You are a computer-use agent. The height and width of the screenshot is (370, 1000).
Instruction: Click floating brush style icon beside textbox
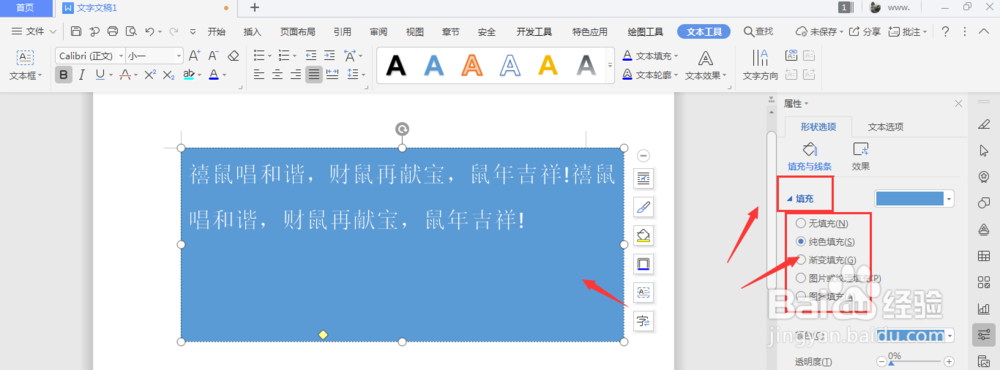point(643,207)
